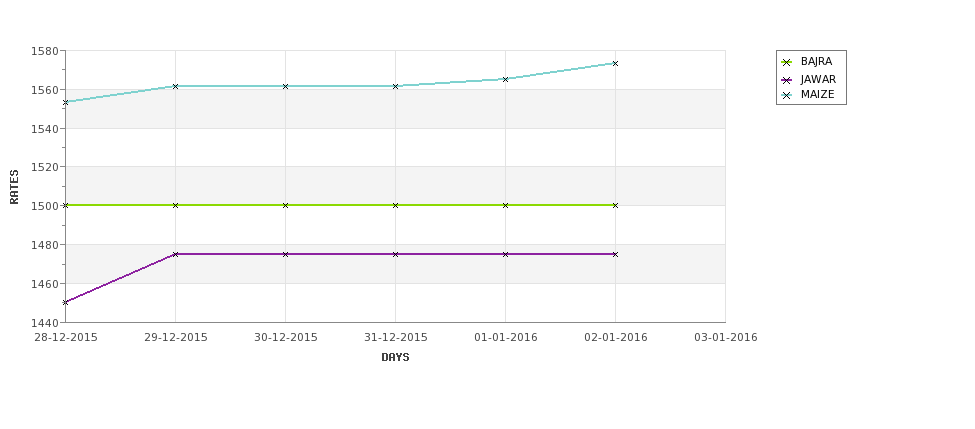Click the 31-12-2015 x-axis date label
Screen dimensions: 975x429
tap(395, 338)
